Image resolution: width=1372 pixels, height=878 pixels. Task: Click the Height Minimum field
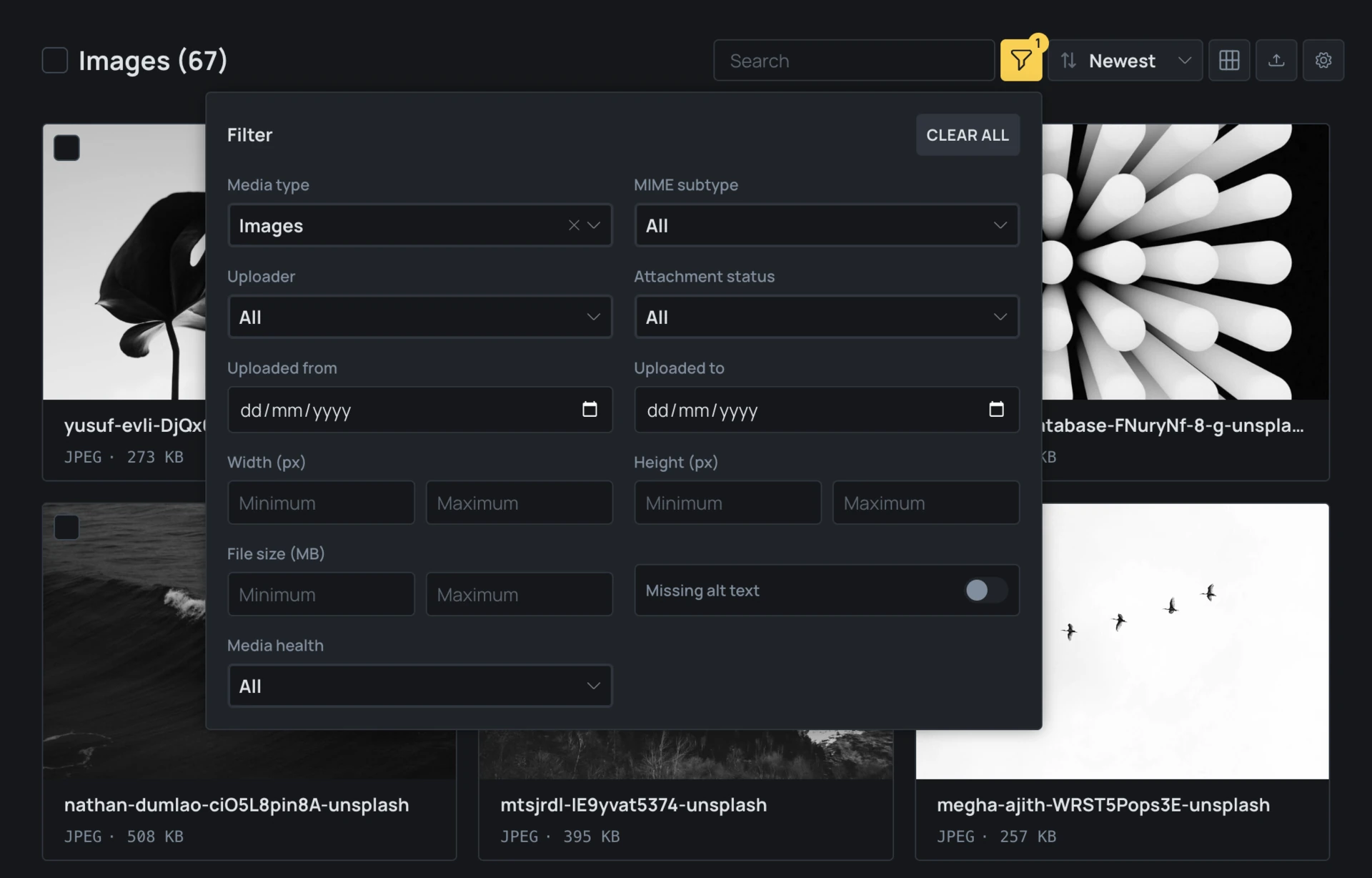[x=727, y=503]
